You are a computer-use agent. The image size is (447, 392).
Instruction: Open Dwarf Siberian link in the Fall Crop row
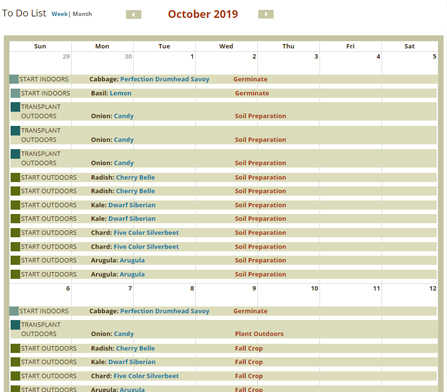[x=132, y=362]
